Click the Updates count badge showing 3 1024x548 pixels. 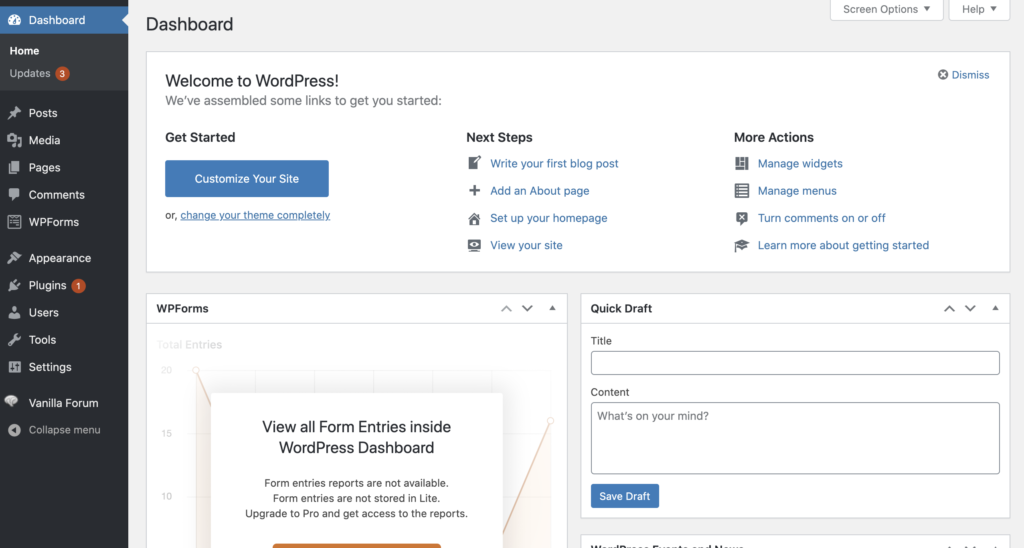tap(62, 74)
